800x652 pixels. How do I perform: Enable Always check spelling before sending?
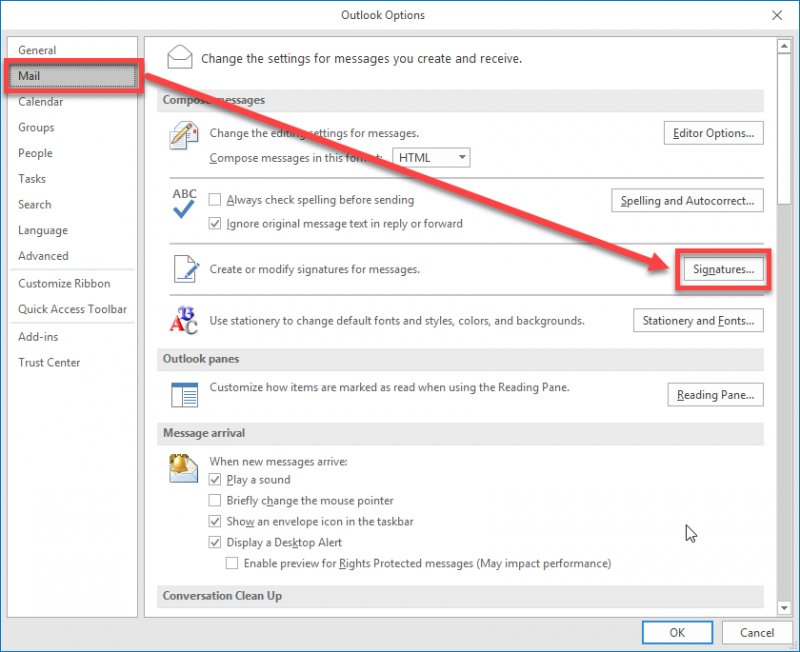[215, 201]
